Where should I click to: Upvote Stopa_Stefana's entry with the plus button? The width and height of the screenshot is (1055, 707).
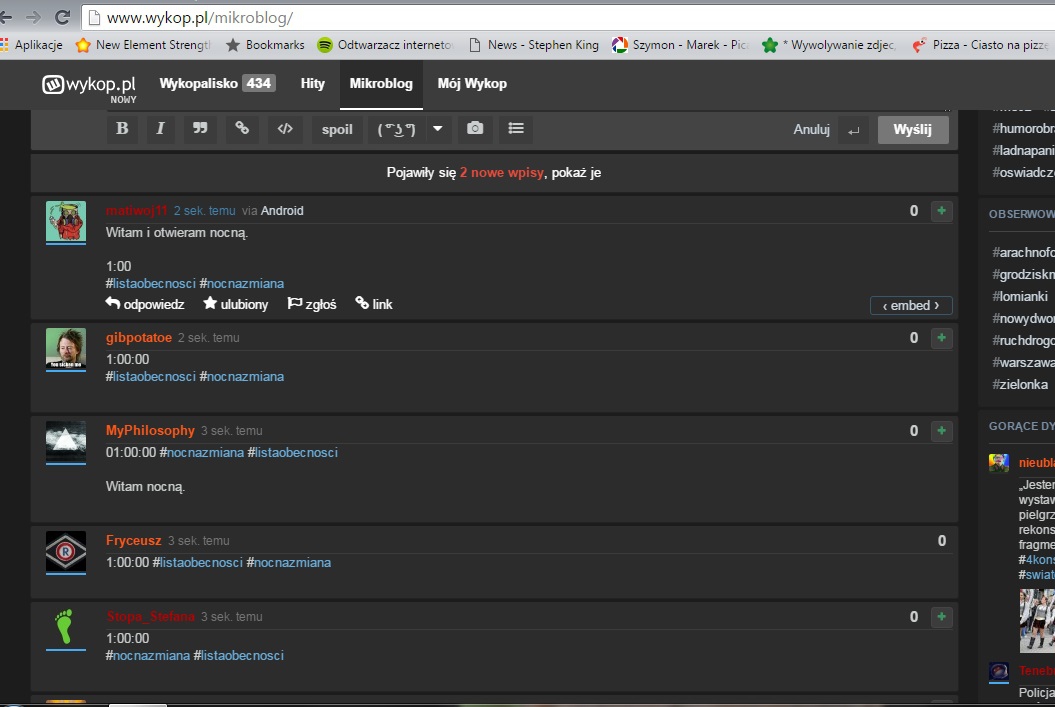941,617
